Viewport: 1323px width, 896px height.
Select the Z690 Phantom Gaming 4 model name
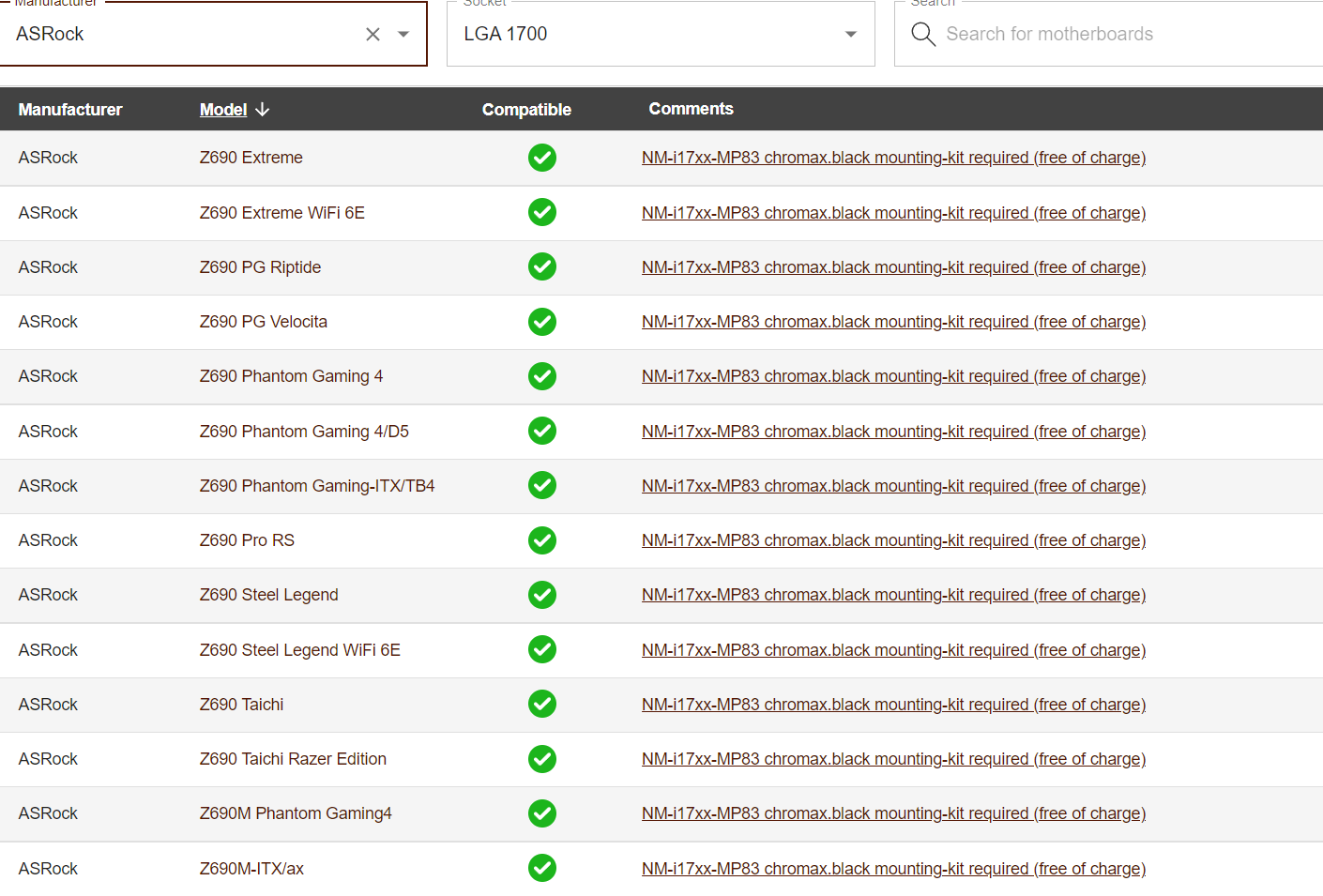291,376
